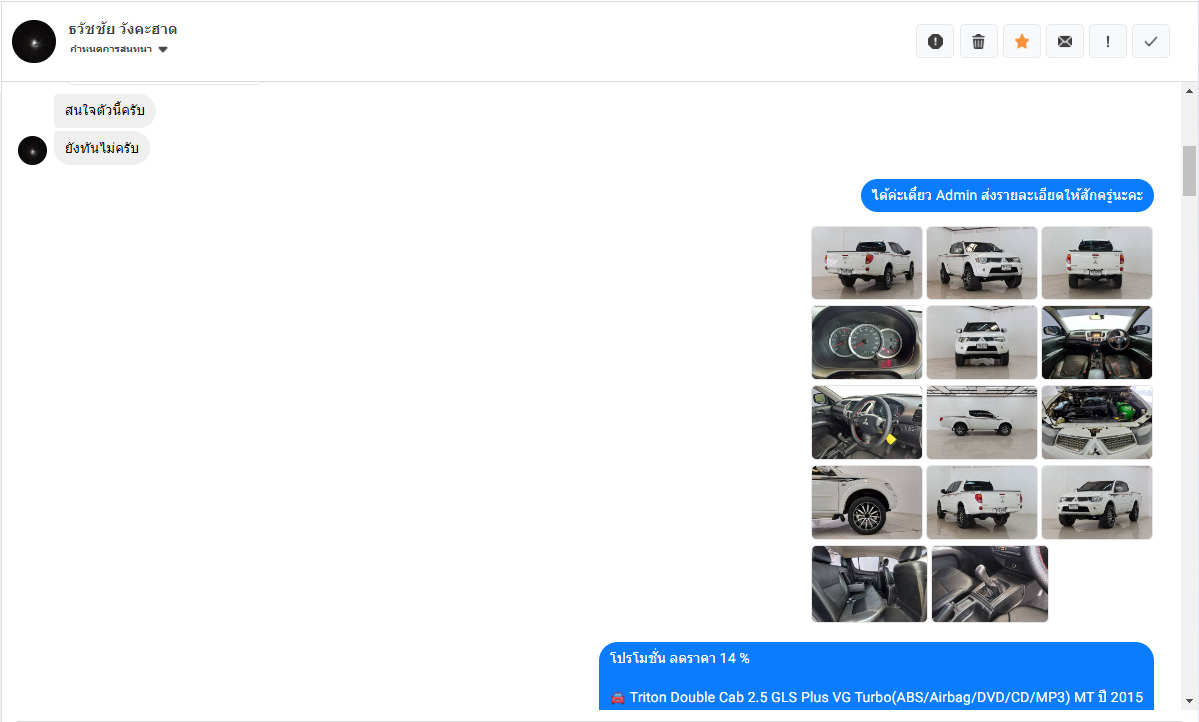Image resolution: width=1199 pixels, height=722 pixels.
Task: Select Triton Double Cab 2.5 GLS text line
Action: (876, 697)
